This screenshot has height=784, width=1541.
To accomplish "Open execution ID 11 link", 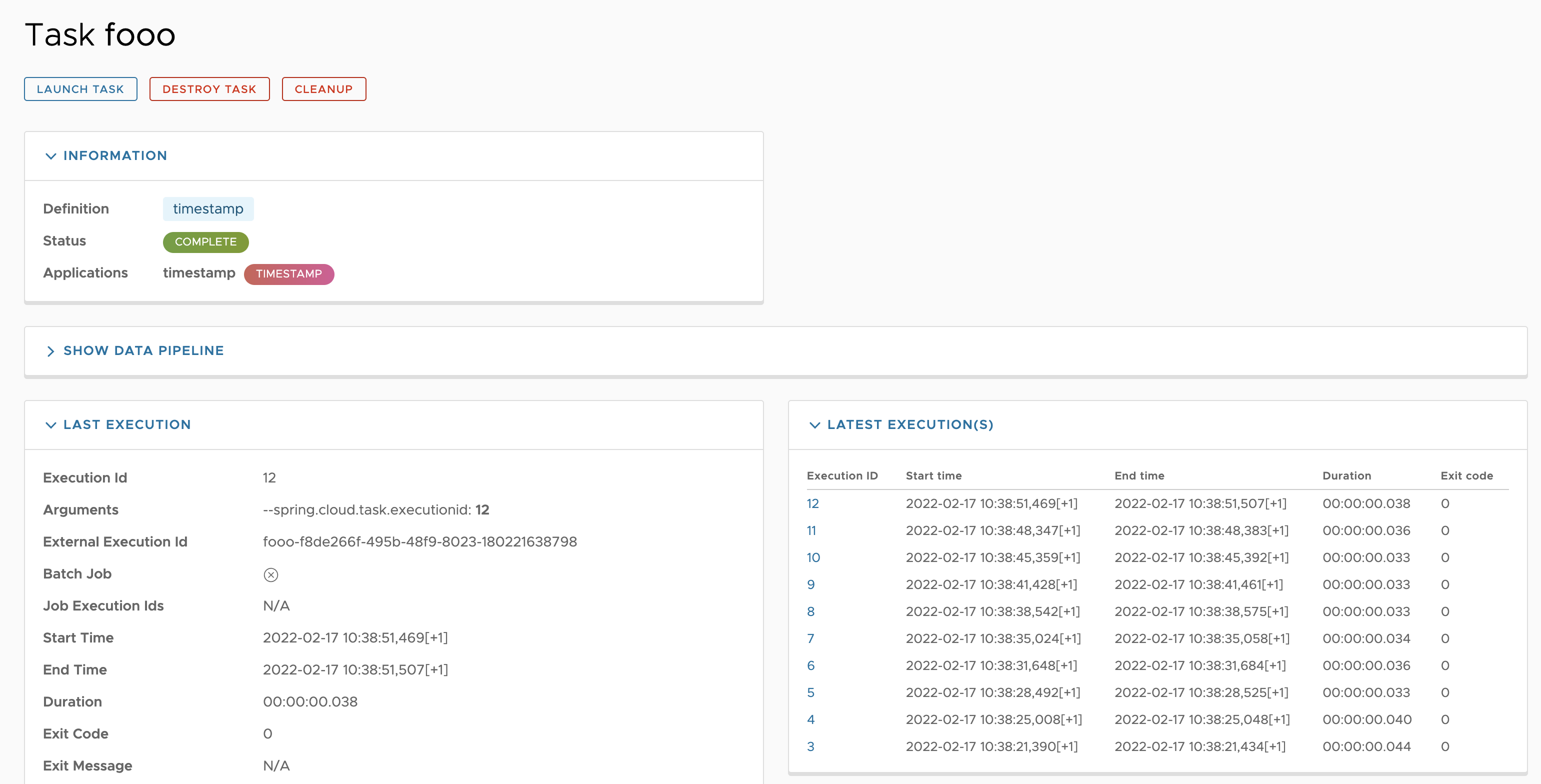I will pyautogui.click(x=810, y=530).
